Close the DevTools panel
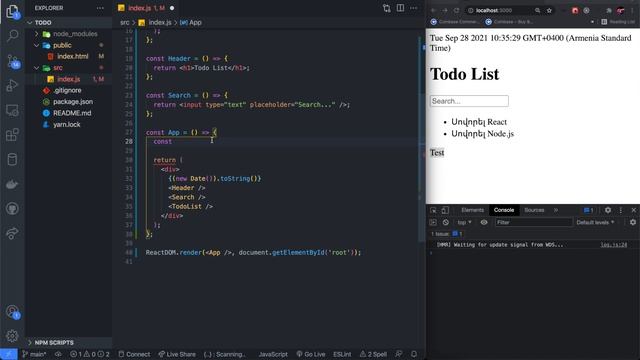Screen dimensions: 640x360 click(633, 210)
